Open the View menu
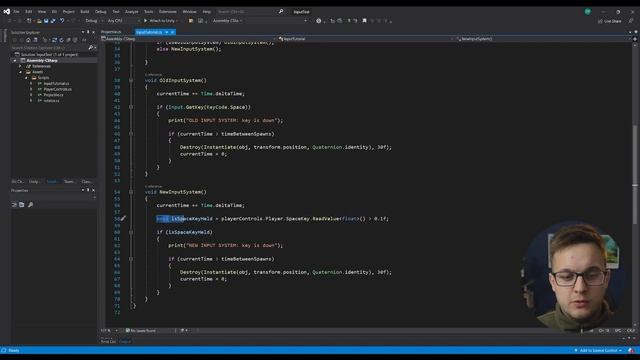The width and height of the screenshot is (640, 360). 42,12
